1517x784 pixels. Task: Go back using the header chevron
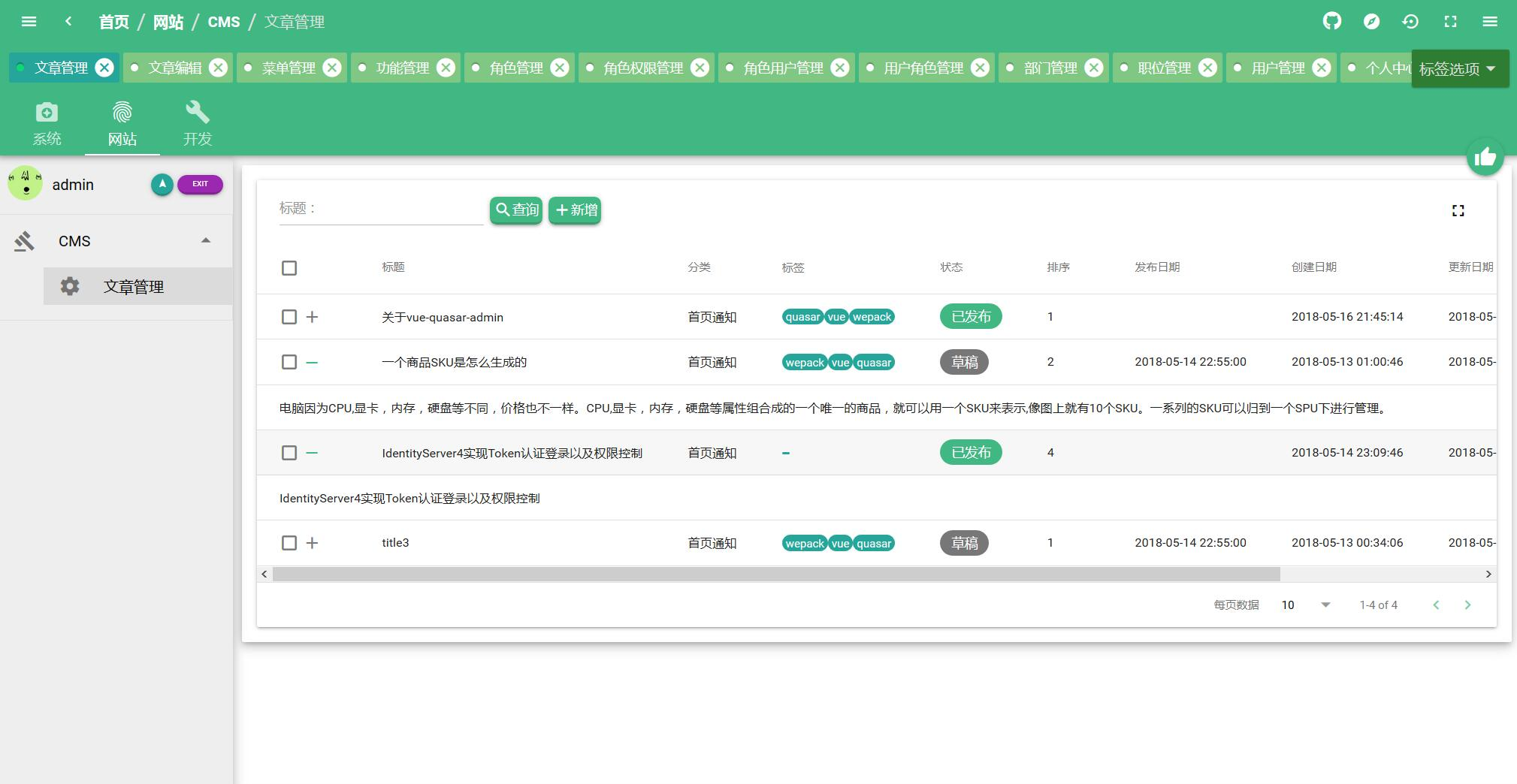tap(68, 21)
